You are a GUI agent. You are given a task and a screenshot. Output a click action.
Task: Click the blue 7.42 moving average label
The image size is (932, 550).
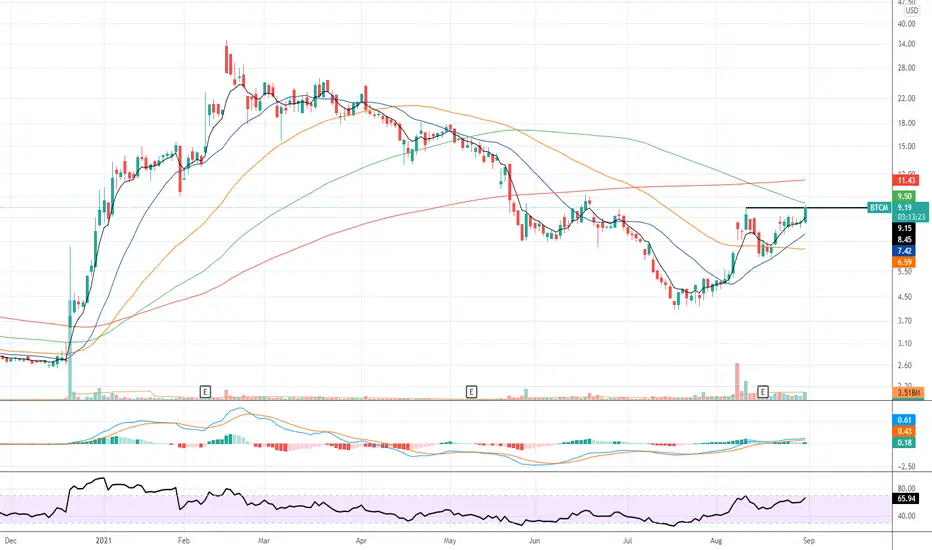[904, 251]
